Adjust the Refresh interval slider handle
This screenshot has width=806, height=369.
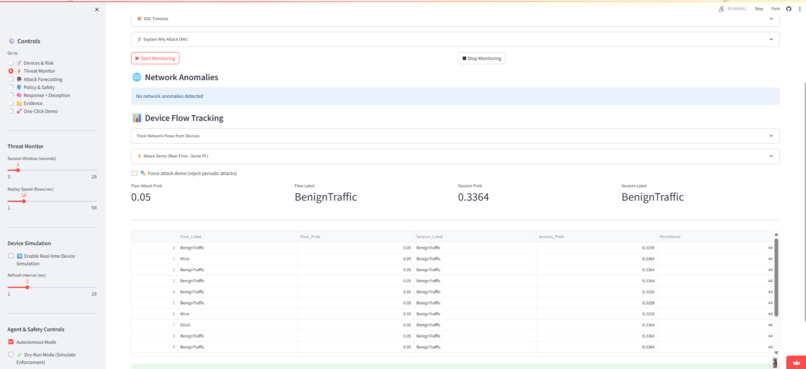pos(27,287)
